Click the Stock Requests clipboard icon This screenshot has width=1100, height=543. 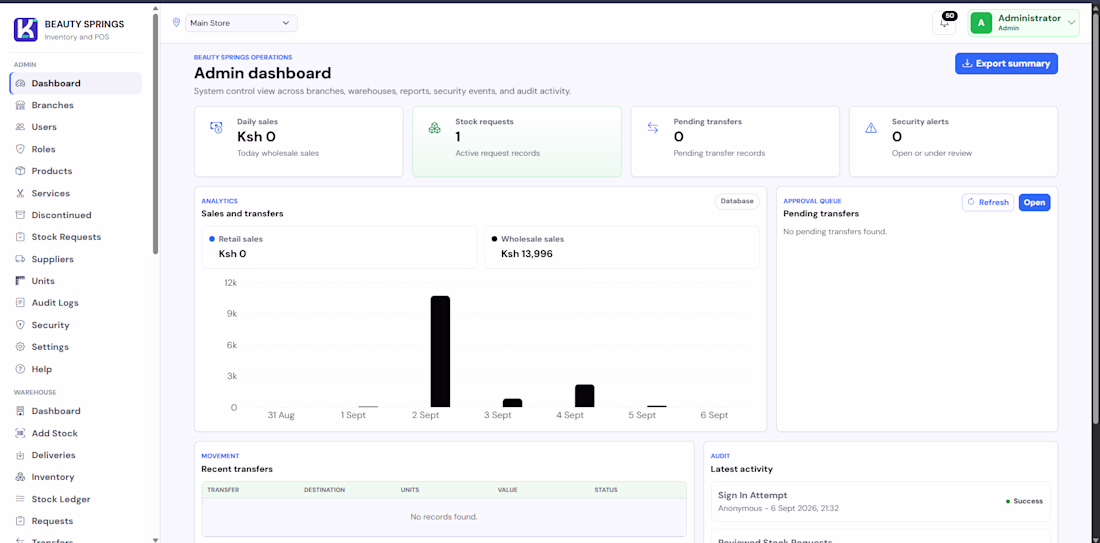(x=20, y=237)
